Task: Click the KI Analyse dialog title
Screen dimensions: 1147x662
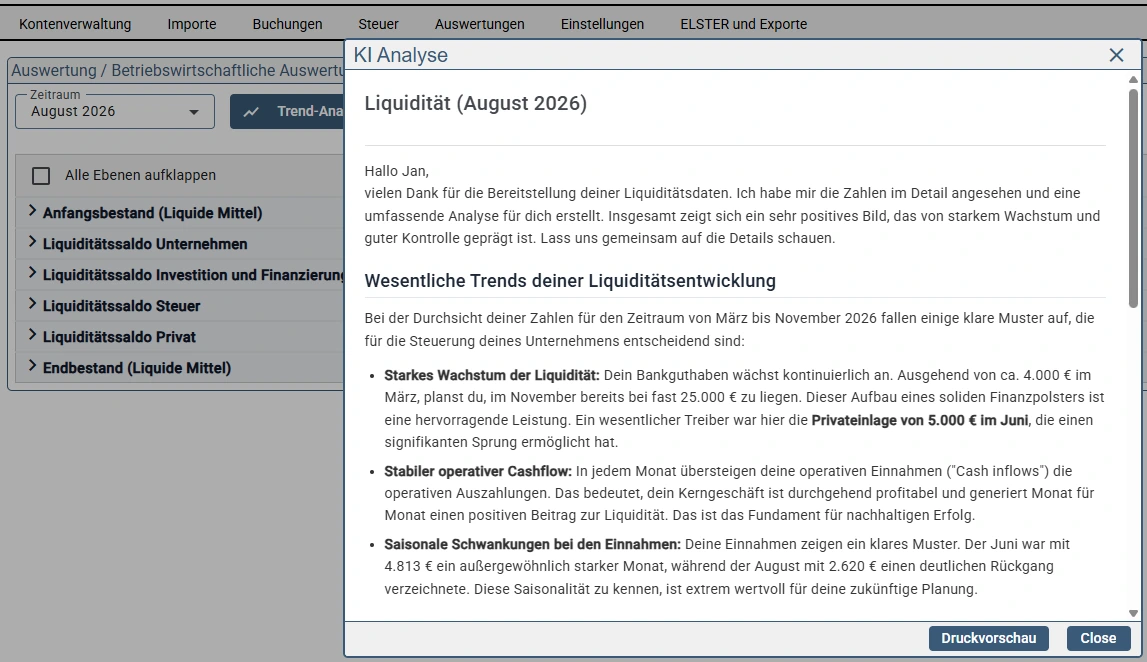Action: [401, 55]
